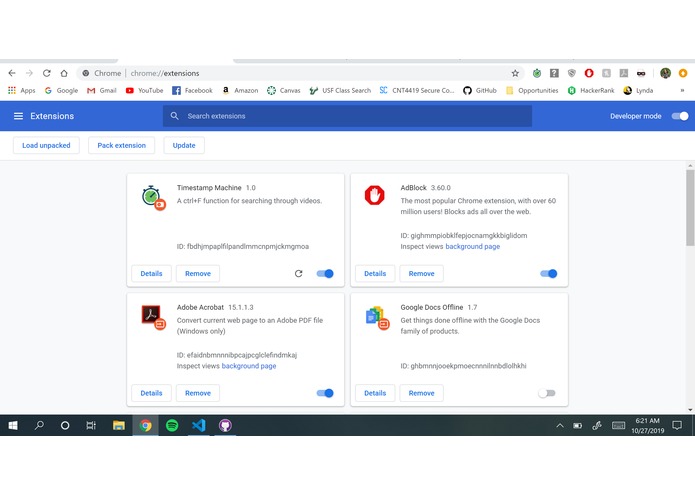Viewport: 695px width, 494px height.
Task: Open Cortana circle on the taskbar
Action: 65,425
